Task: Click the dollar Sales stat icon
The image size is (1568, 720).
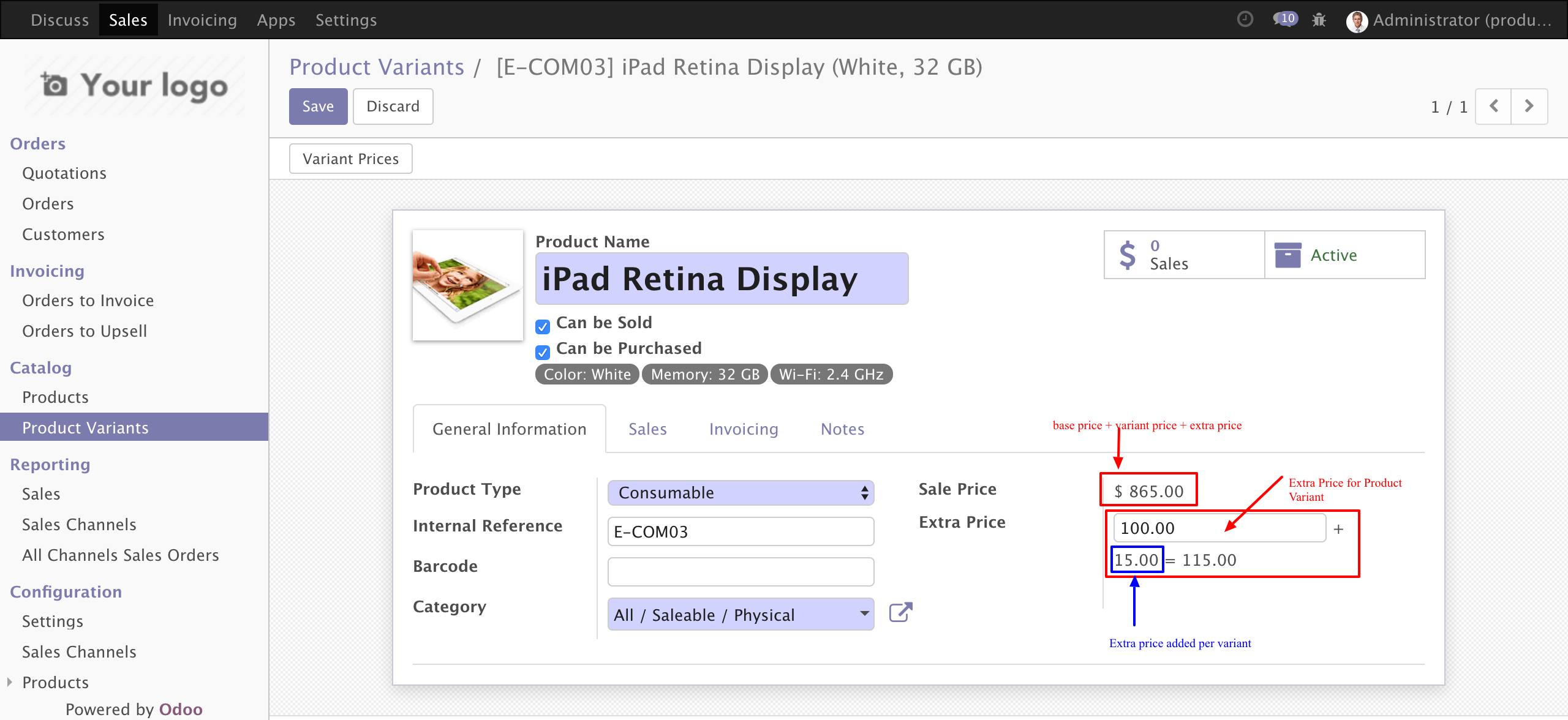Action: (1127, 255)
